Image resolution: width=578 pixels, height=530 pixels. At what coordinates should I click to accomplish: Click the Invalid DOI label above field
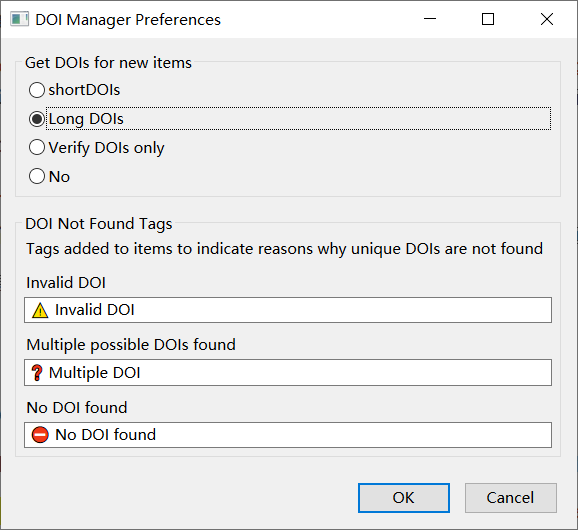click(x=66, y=283)
